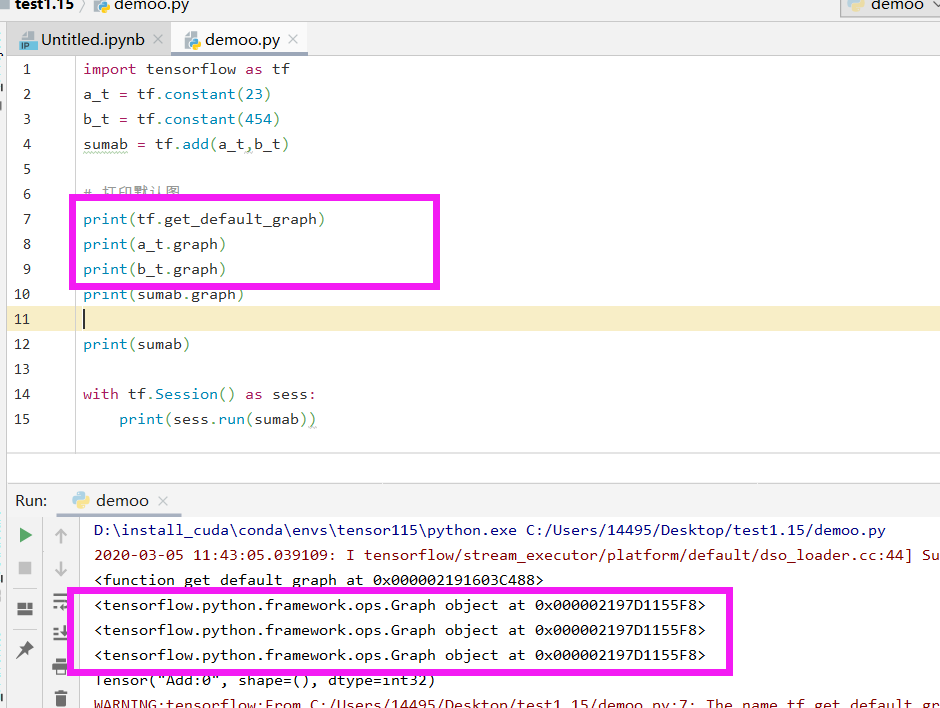Click the 'sumab = tf.add(a_t,b_t)' line

[x=186, y=144]
